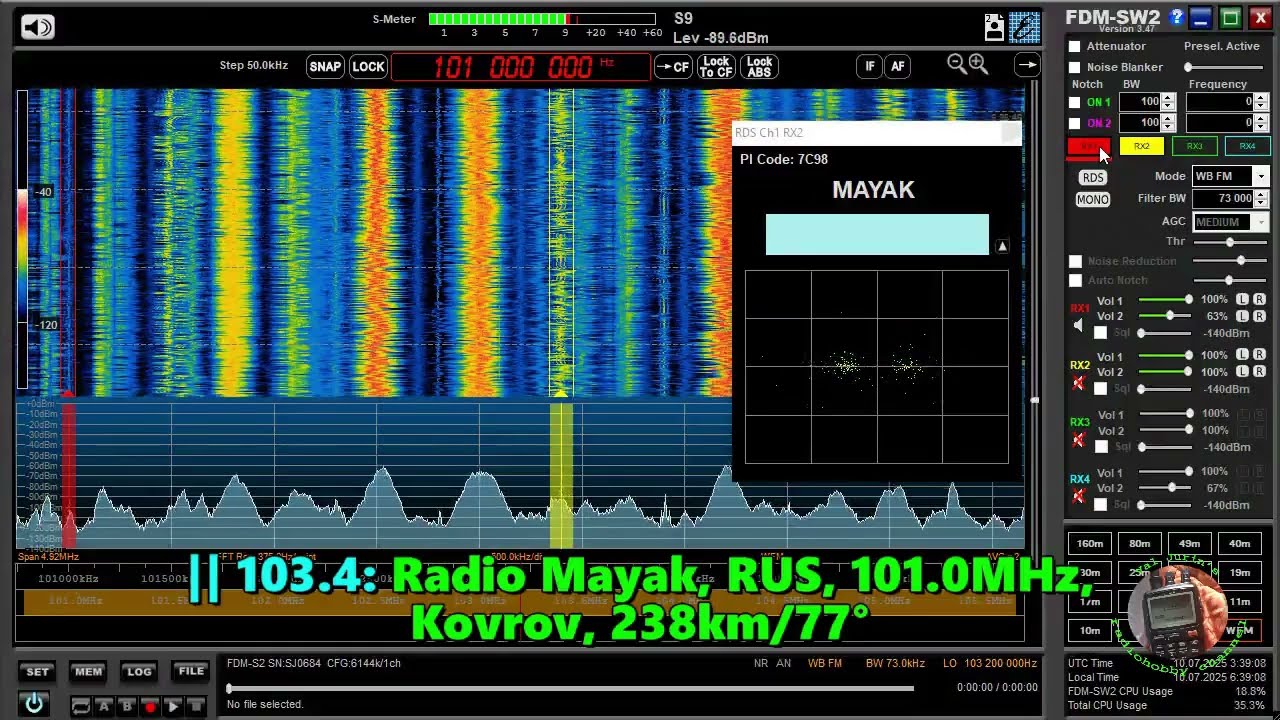This screenshot has height=720, width=1280.
Task: Increase Notch 2 bandwidth with the up stepper
Action: coord(1168,118)
